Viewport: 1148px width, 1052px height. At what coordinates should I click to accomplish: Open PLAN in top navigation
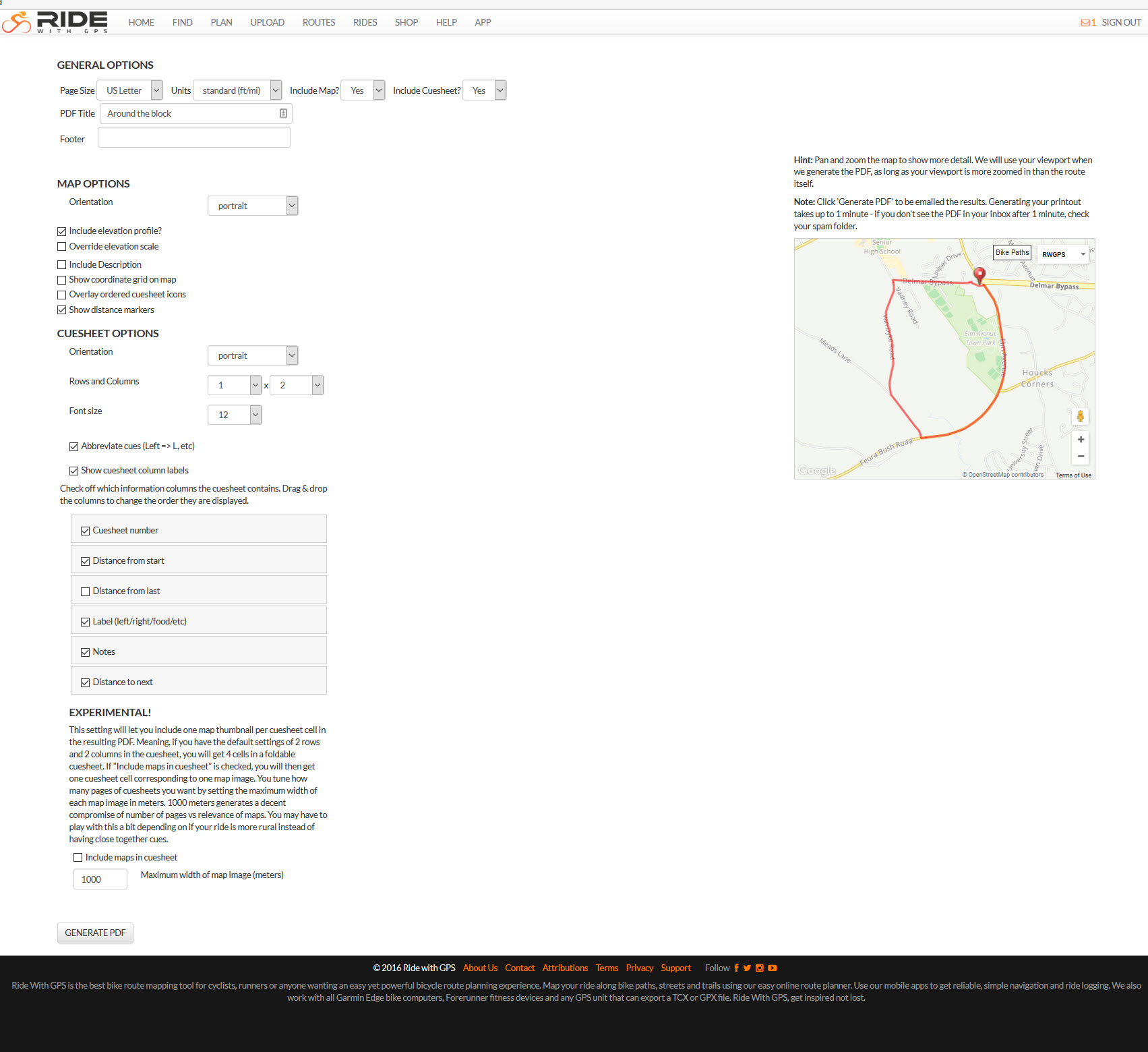[x=222, y=22]
